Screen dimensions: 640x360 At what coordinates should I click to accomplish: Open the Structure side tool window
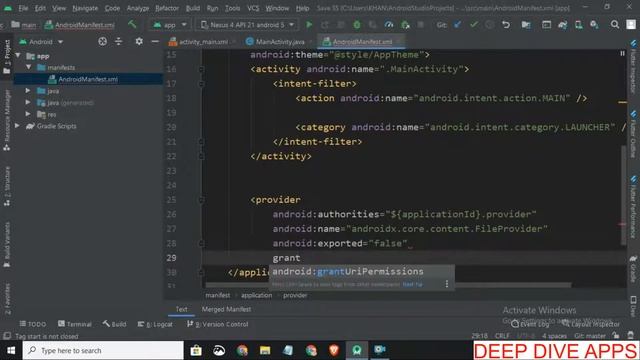click(7, 186)
